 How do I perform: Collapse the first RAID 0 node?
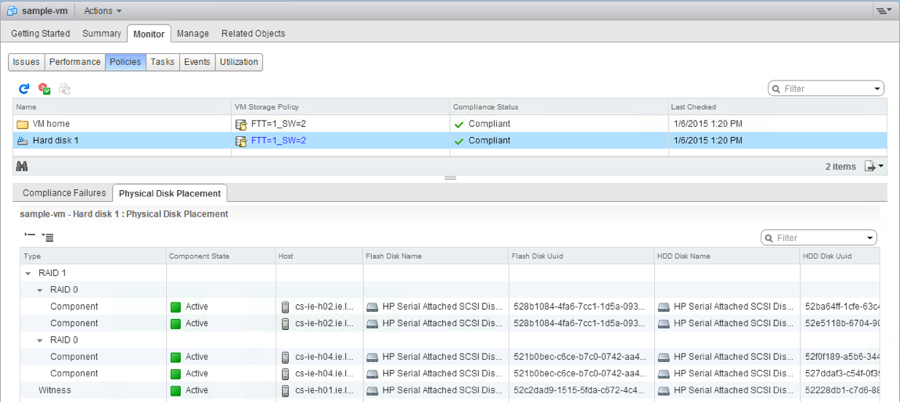tap(41, 290)
